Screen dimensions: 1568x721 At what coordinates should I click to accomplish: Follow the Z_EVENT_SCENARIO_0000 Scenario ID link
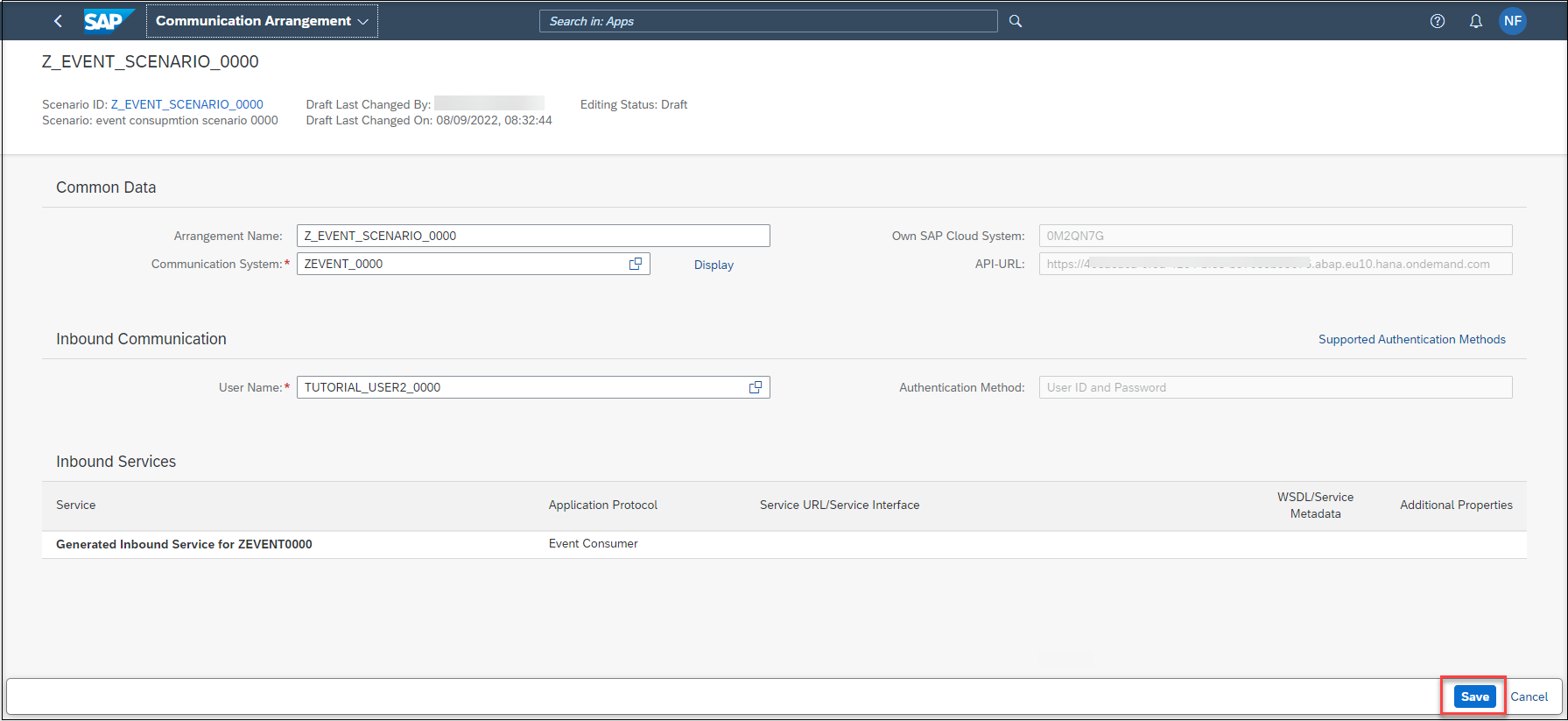186,104
